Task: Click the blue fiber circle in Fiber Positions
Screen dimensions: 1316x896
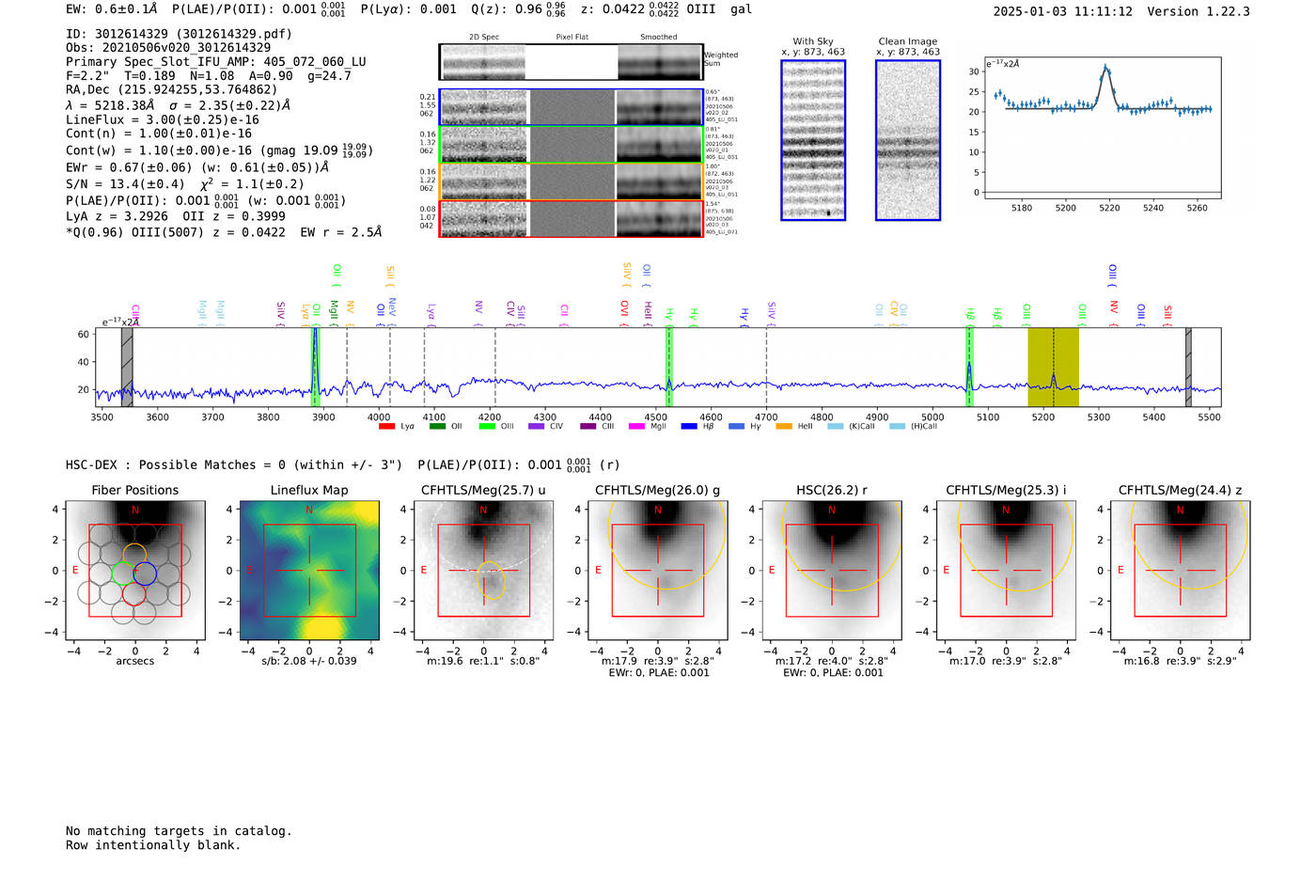Action: click(x=145, y=574)
